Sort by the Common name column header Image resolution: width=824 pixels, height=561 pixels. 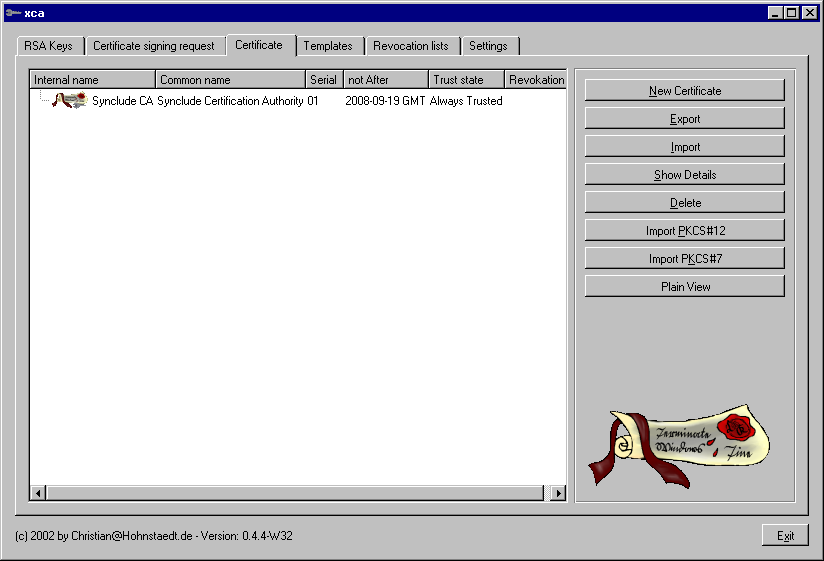230,80
